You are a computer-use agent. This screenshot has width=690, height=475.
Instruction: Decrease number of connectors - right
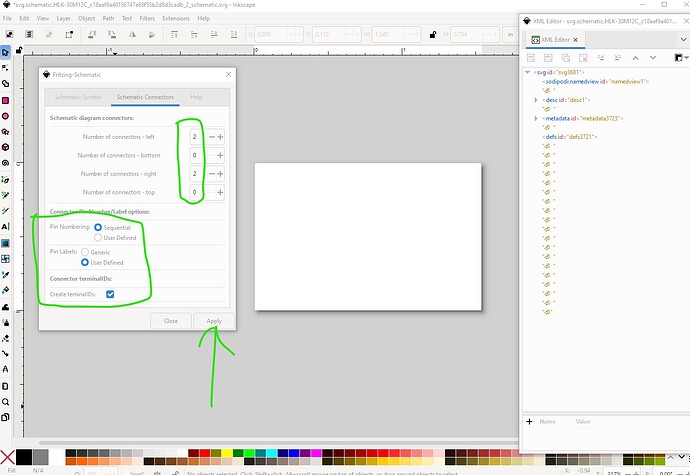coord(212,174)
